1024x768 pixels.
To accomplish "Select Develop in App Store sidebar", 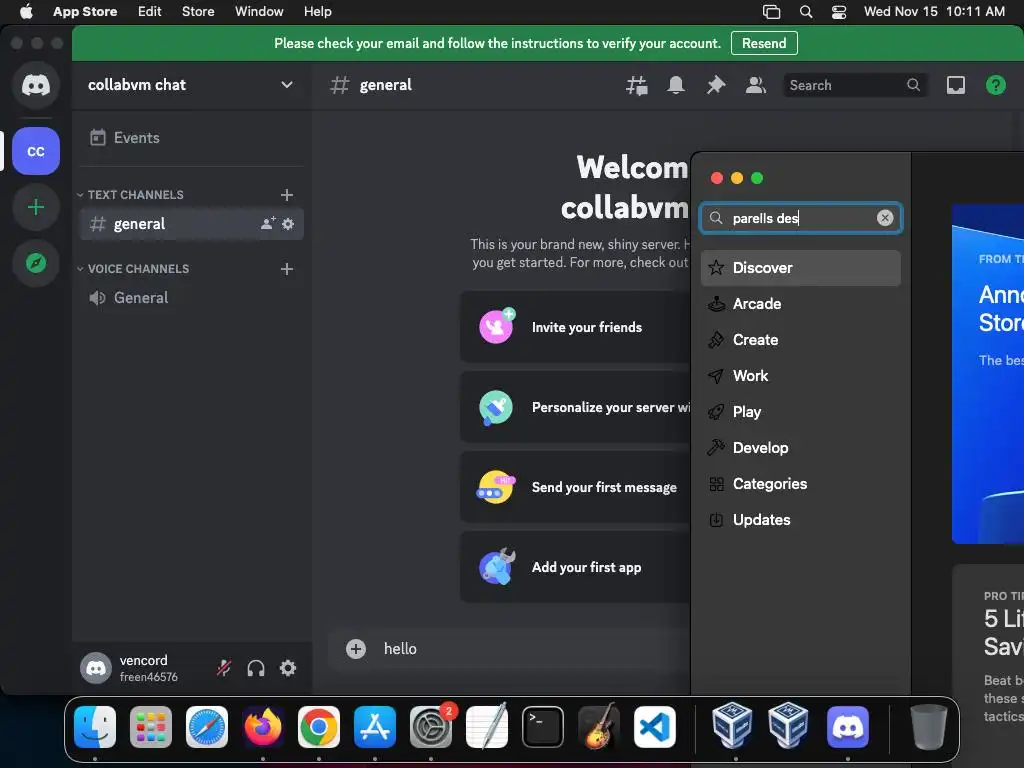I will (x=801, y=447).
